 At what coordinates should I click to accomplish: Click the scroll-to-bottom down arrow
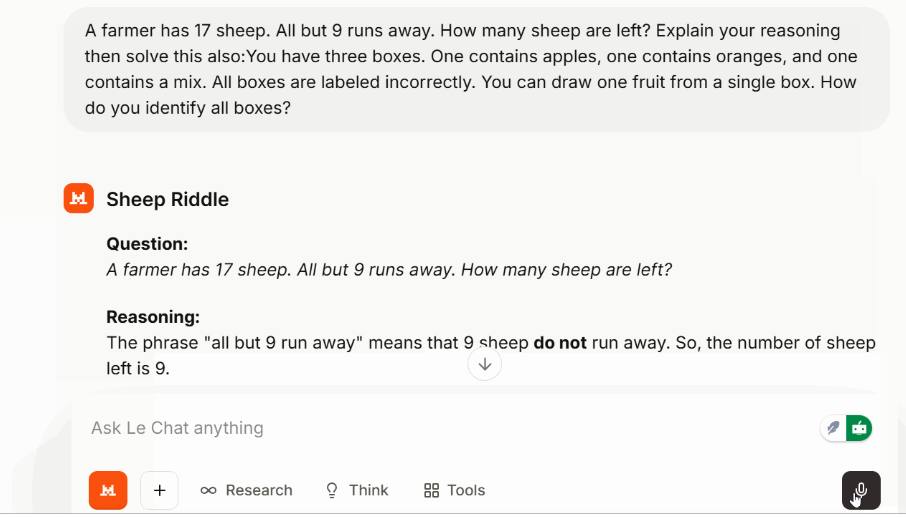click(x=485, y=364)
